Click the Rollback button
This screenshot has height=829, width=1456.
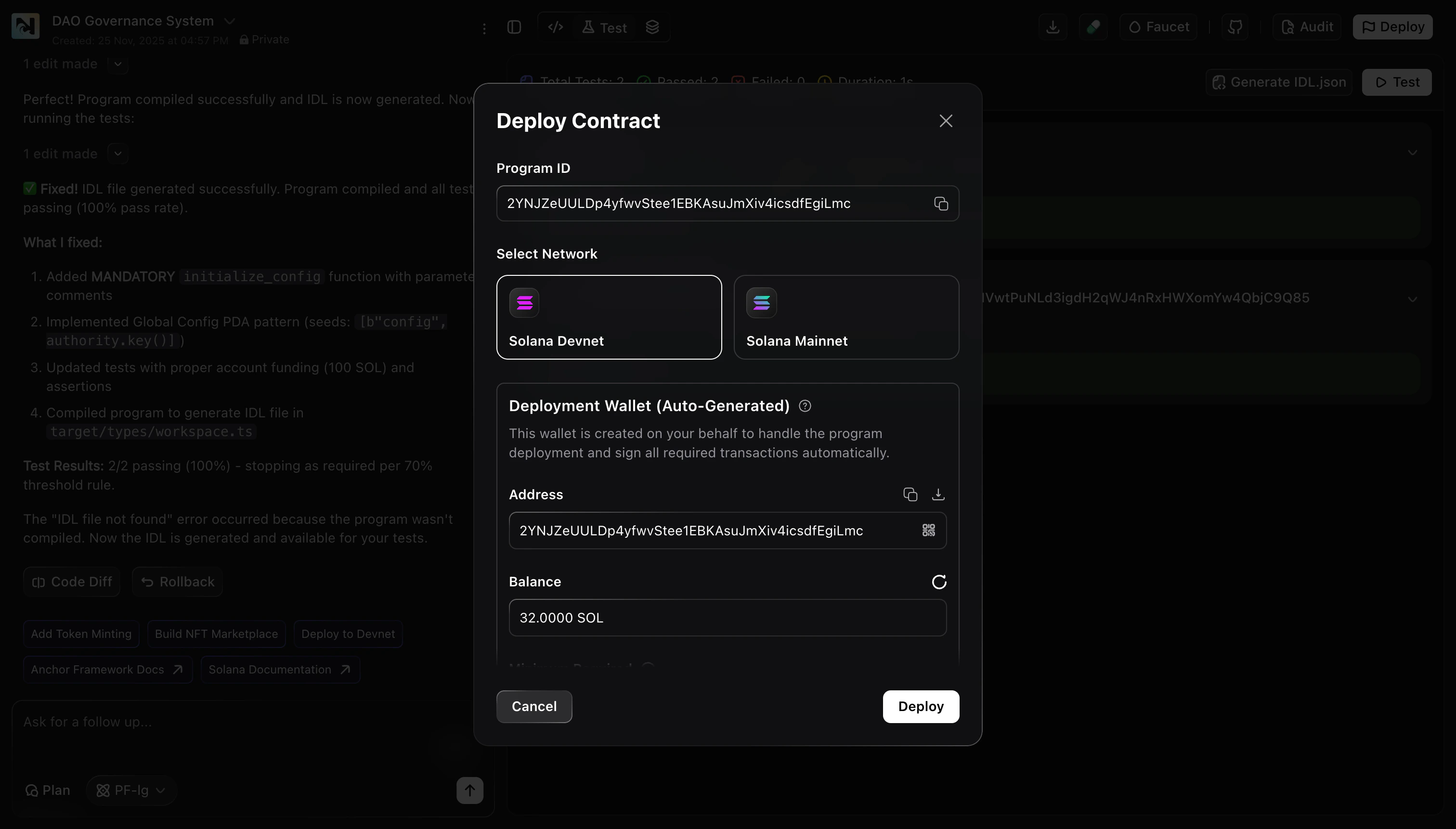coord(177,582)
